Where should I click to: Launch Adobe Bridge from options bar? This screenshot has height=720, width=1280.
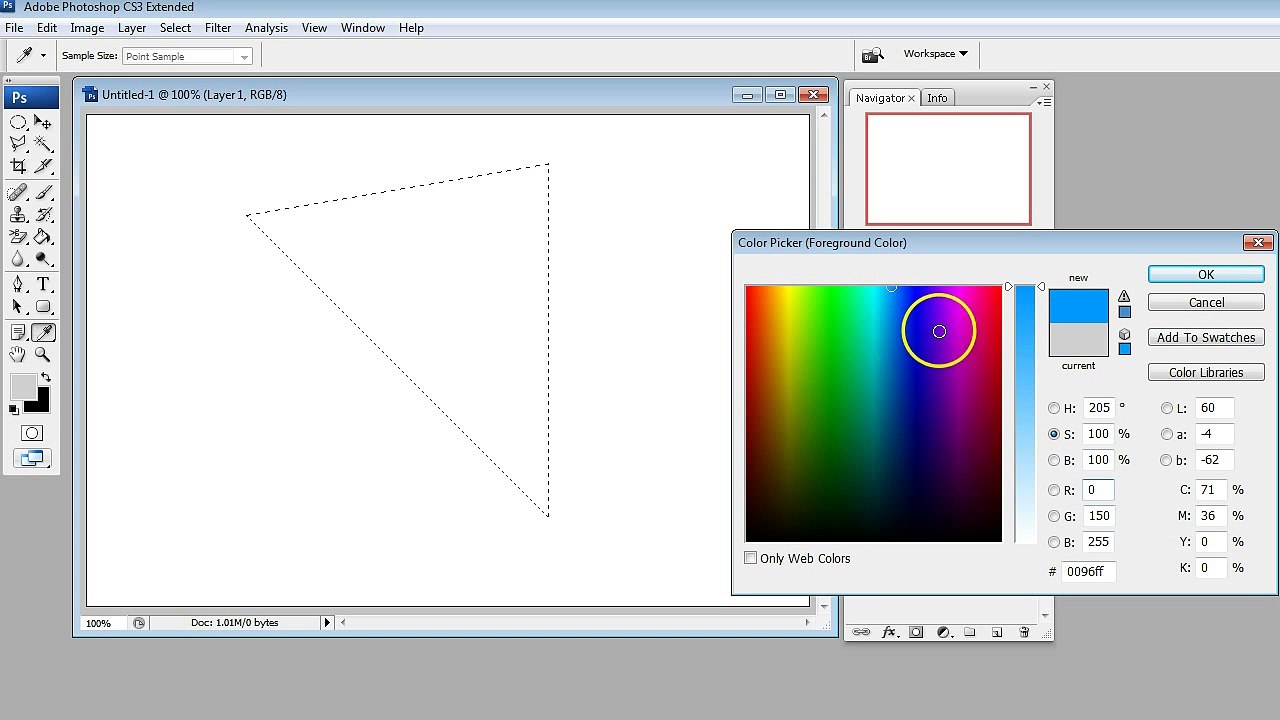873,56
